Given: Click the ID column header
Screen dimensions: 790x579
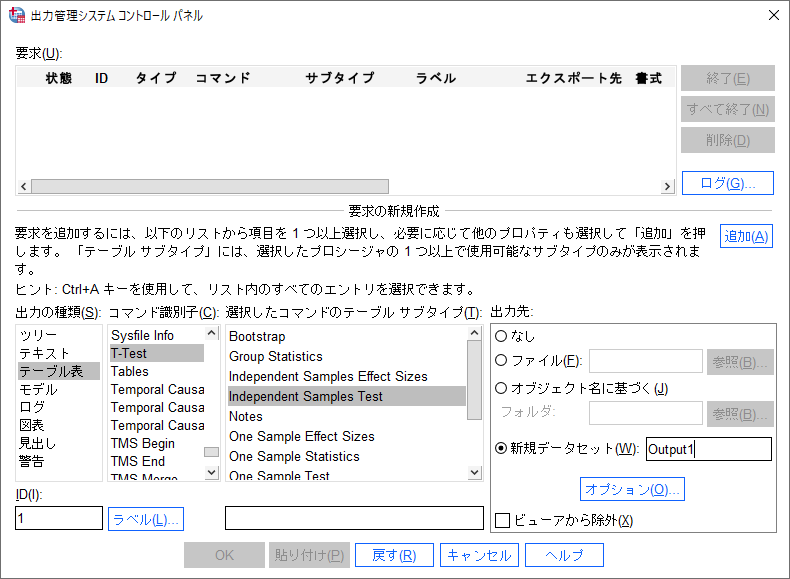Looking at the screenshot, I should [x=101, y=78].
